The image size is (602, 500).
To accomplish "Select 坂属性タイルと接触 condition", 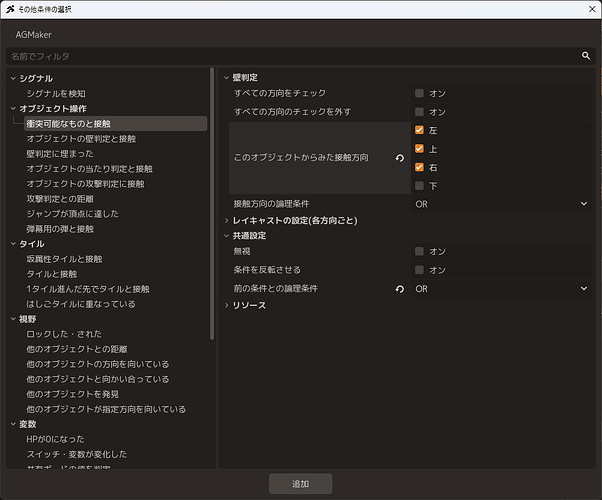I will (x=64, y=259).
